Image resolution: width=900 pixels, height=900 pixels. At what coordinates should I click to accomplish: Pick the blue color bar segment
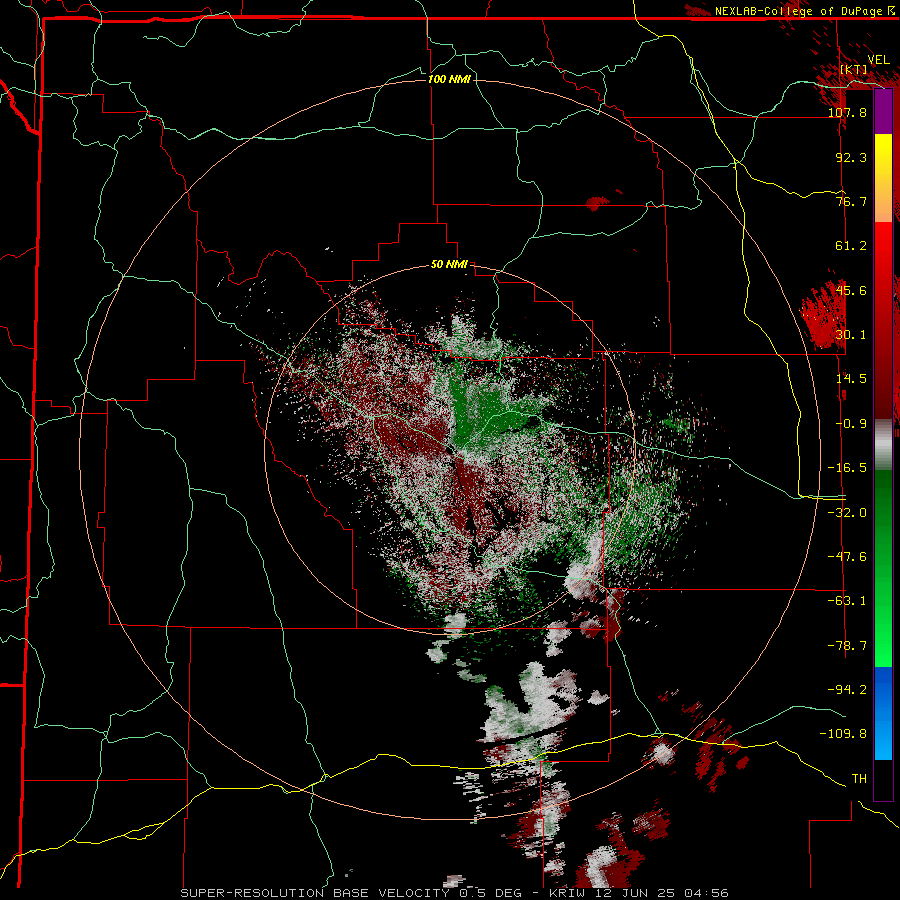click(883, 713)
